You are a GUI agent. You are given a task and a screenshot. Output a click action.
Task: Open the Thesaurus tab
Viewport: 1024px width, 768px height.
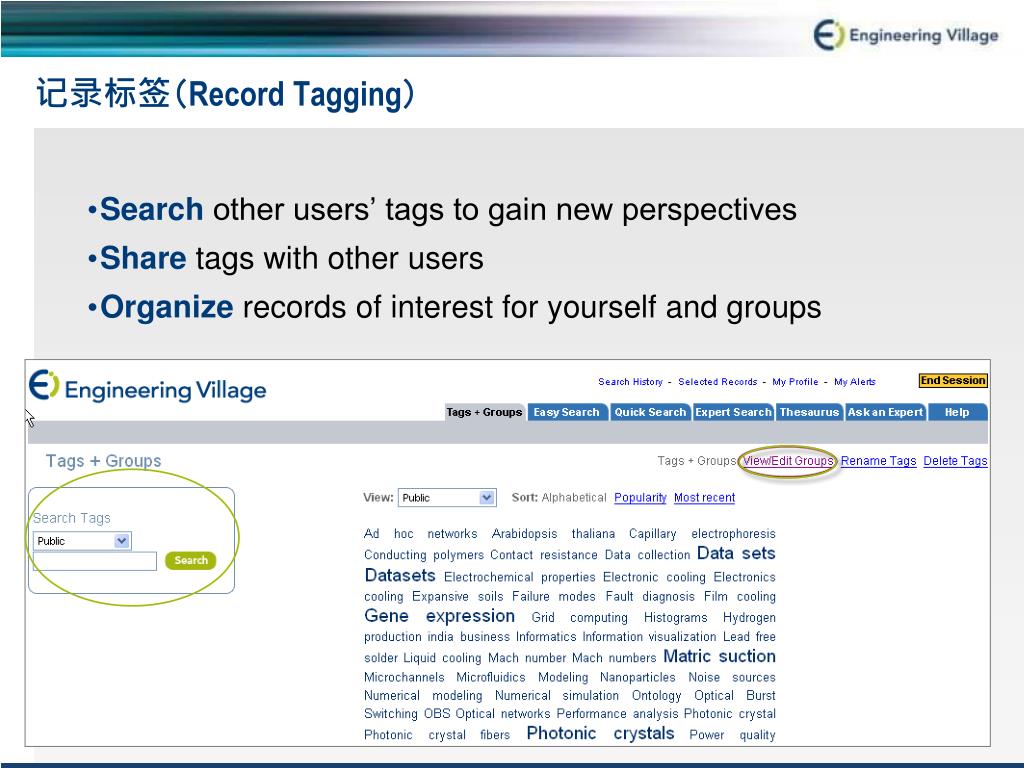pos(808,412)
